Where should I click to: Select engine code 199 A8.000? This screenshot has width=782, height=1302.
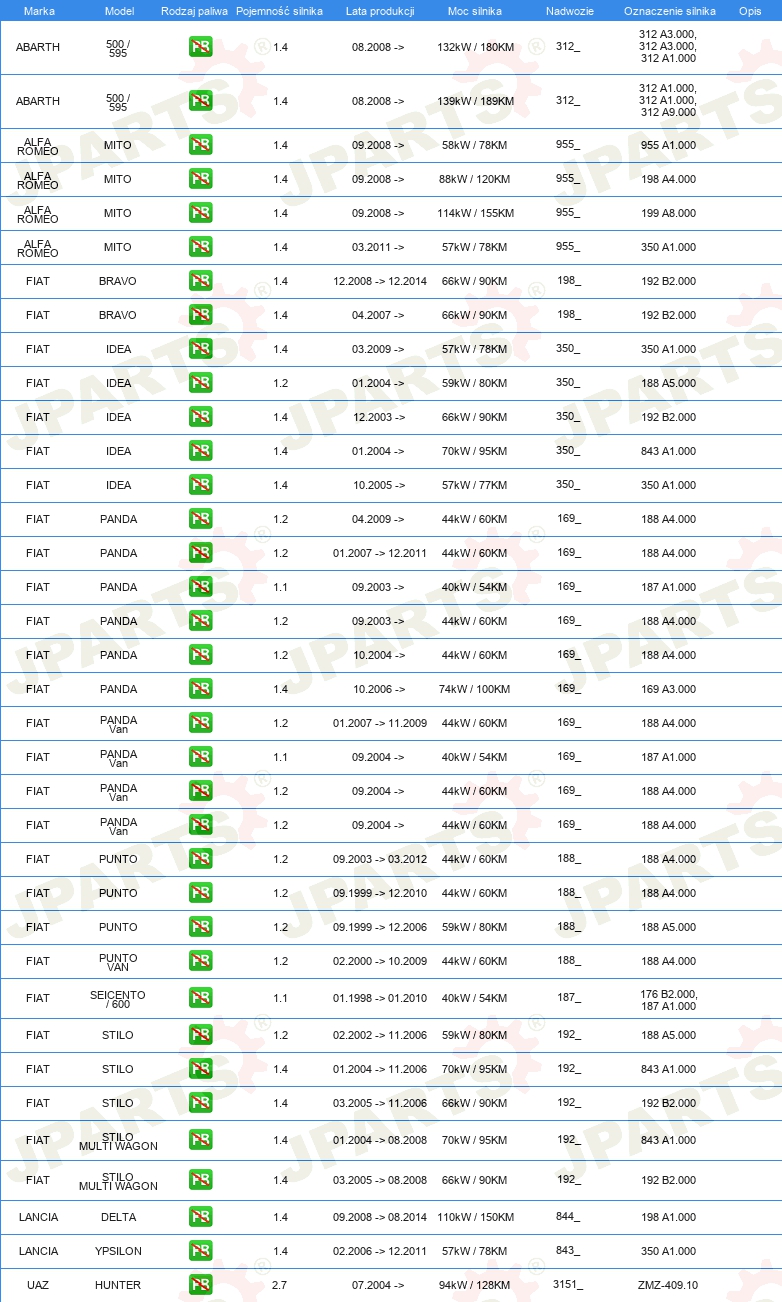point(668,213)
